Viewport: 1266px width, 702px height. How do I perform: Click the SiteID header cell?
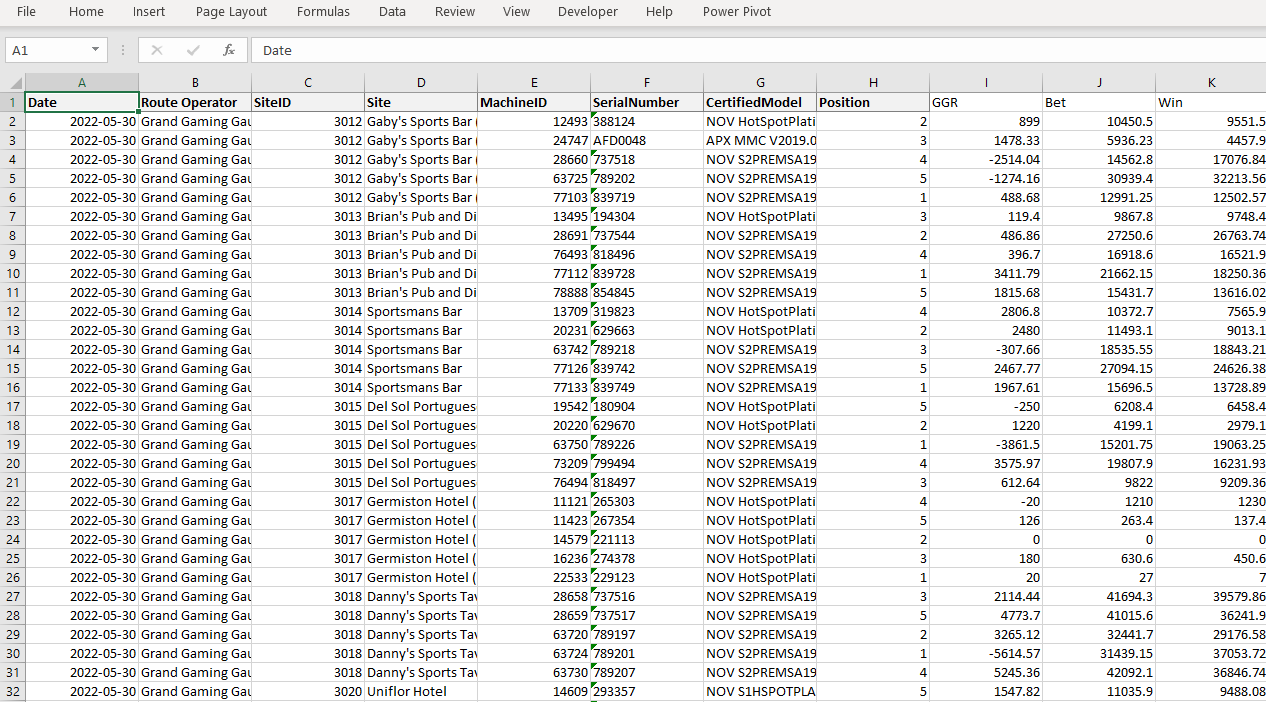point(308,102)
